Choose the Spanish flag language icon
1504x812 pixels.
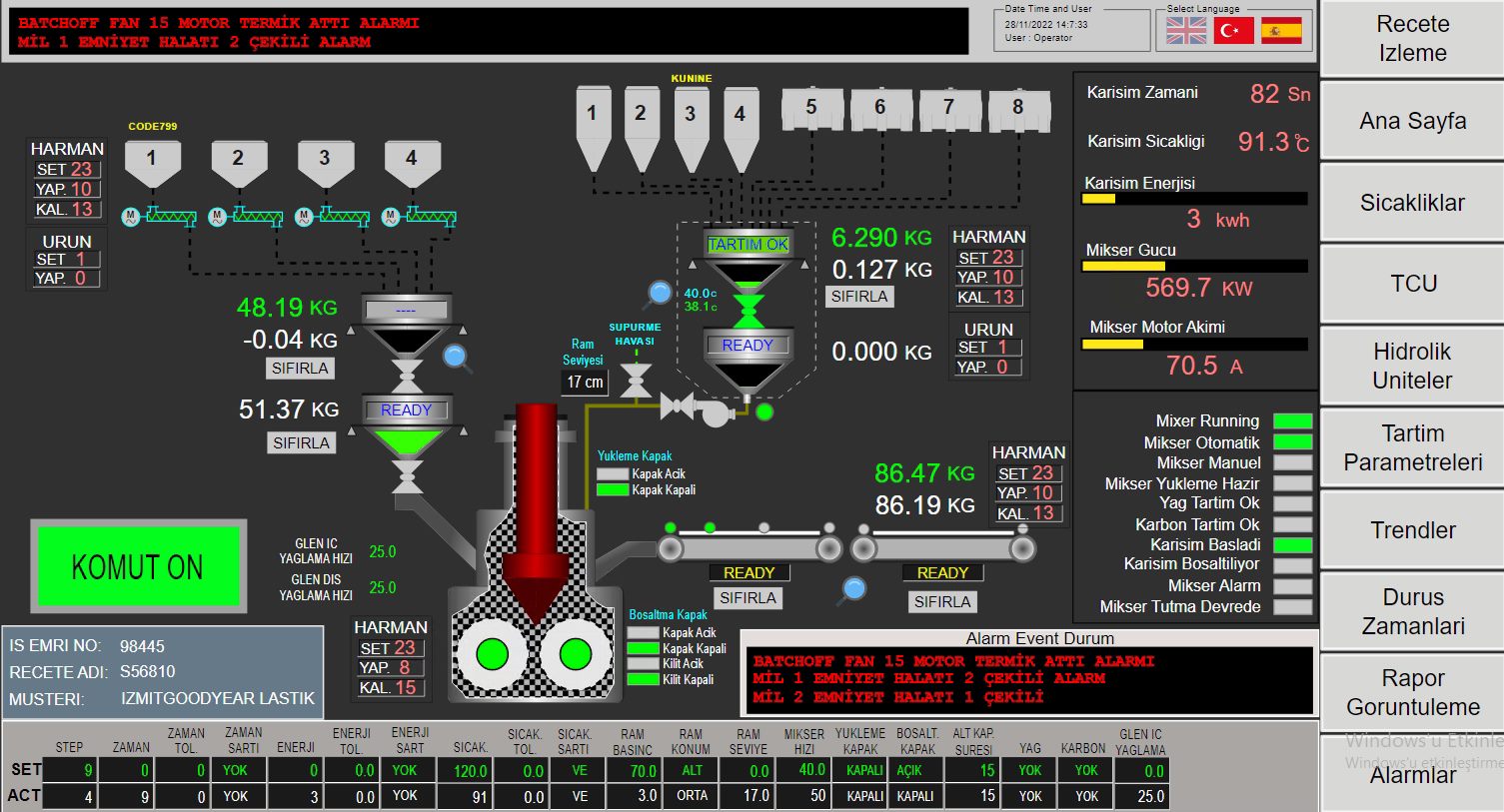click(1281, 31)
